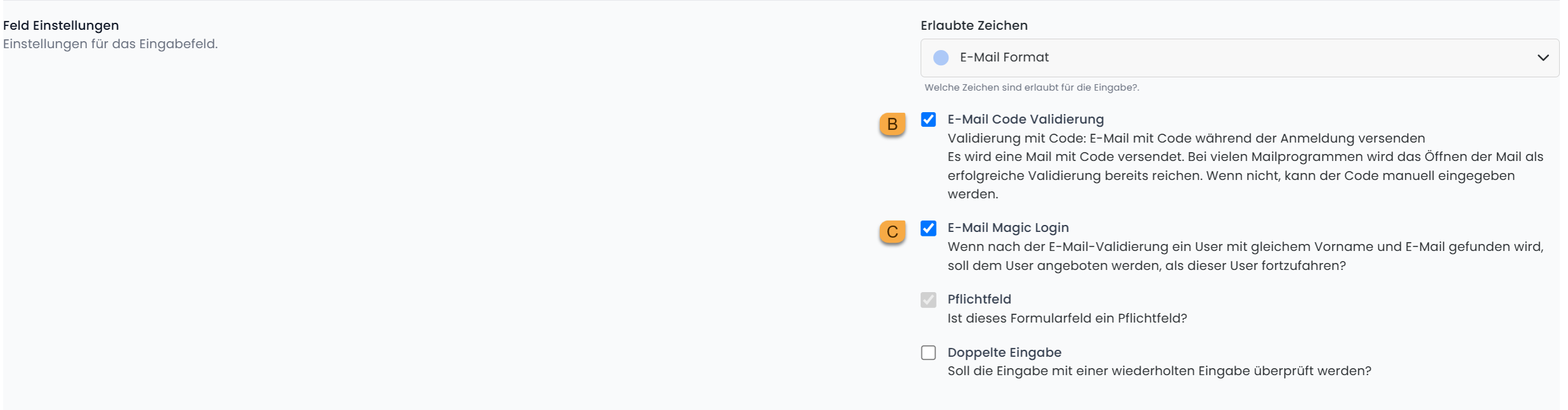The image size is (1568, 410).
Task: Click the E-Mail Code Validierung label text
Action: pos(1025,119)
